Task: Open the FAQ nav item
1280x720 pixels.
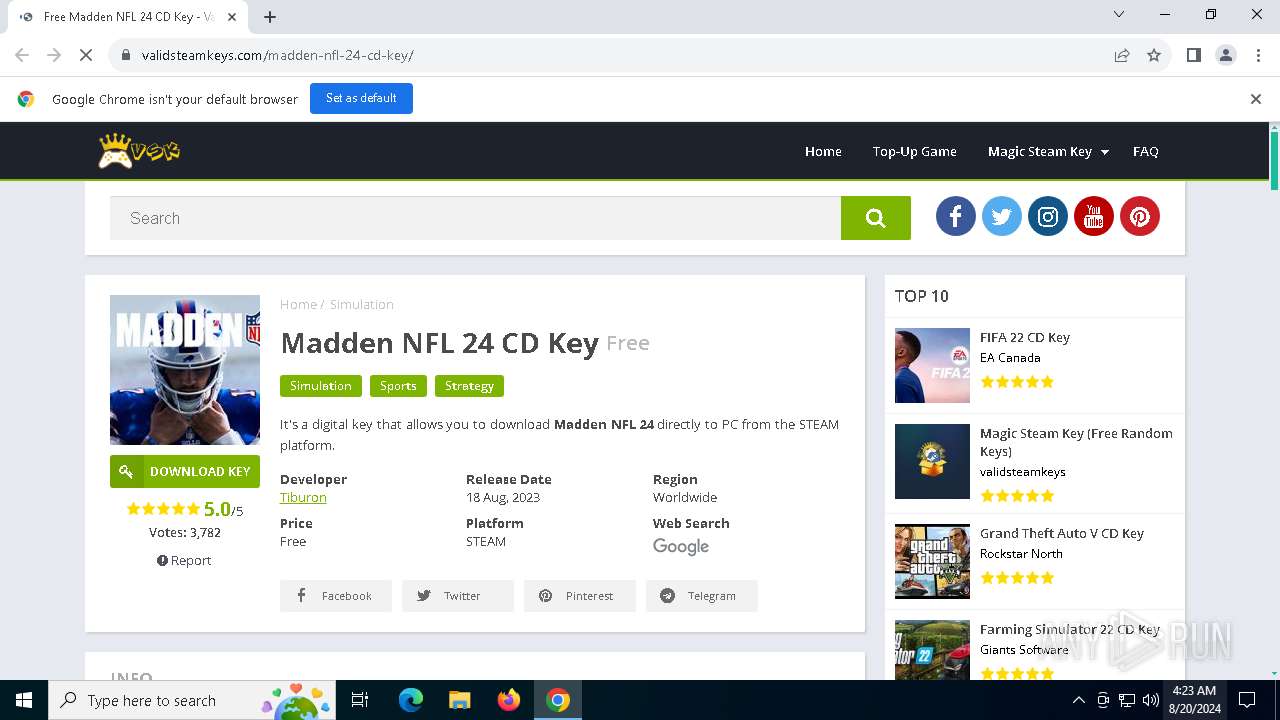Action: (x=1146, y=151)
